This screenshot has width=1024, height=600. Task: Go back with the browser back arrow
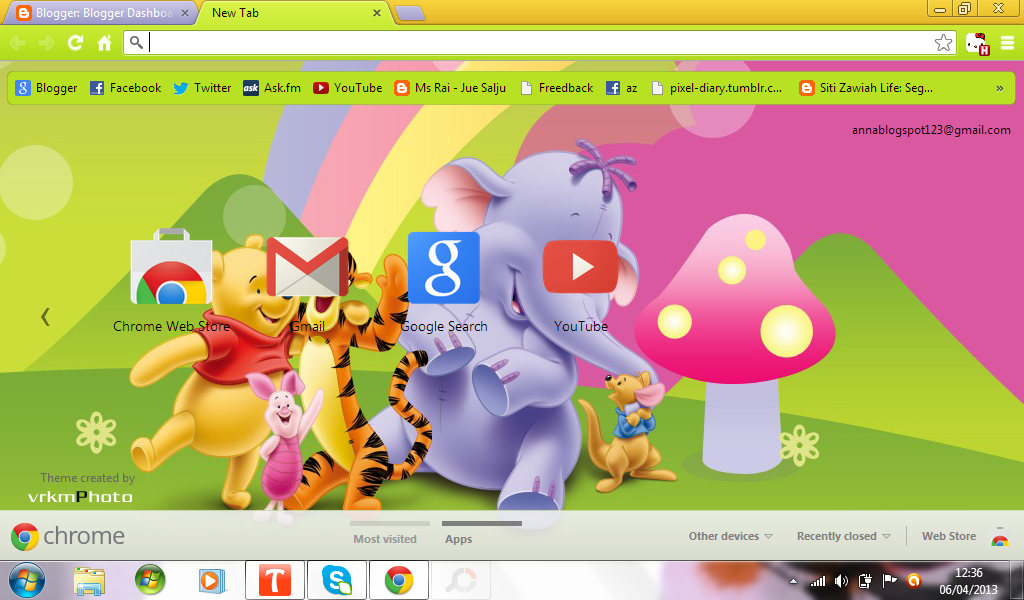18,43
